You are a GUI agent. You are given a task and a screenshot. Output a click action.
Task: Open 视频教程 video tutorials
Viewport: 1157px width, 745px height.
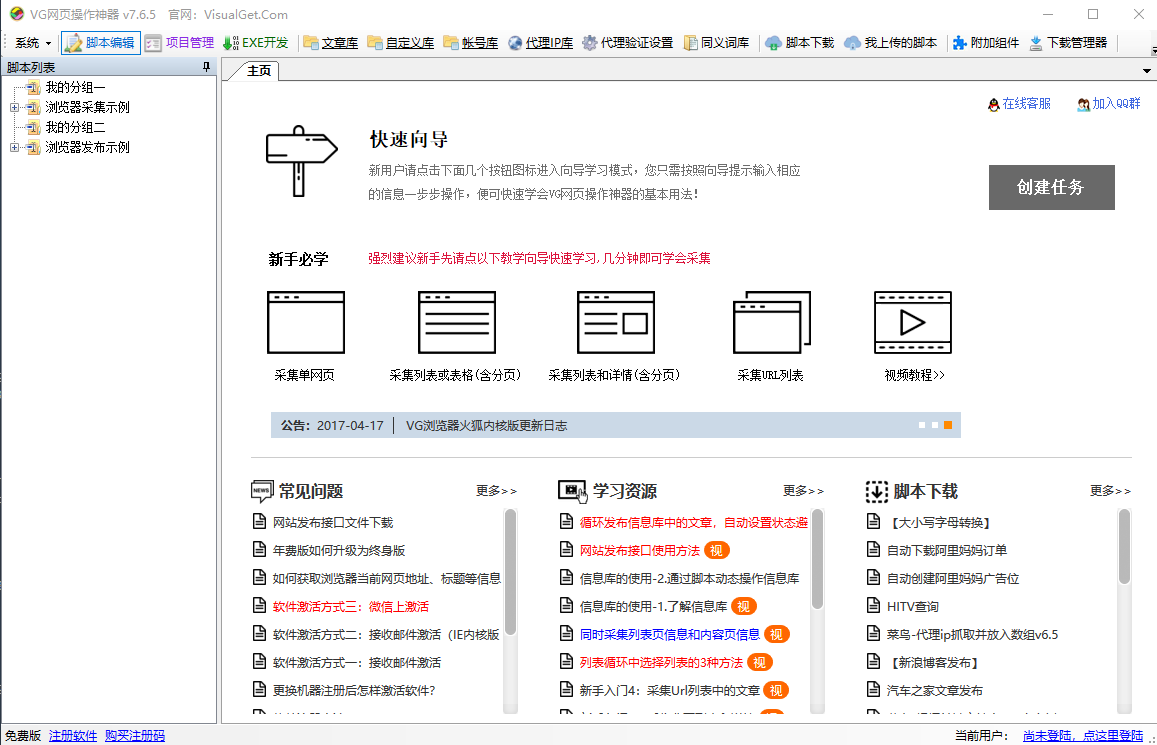[913, 336]
